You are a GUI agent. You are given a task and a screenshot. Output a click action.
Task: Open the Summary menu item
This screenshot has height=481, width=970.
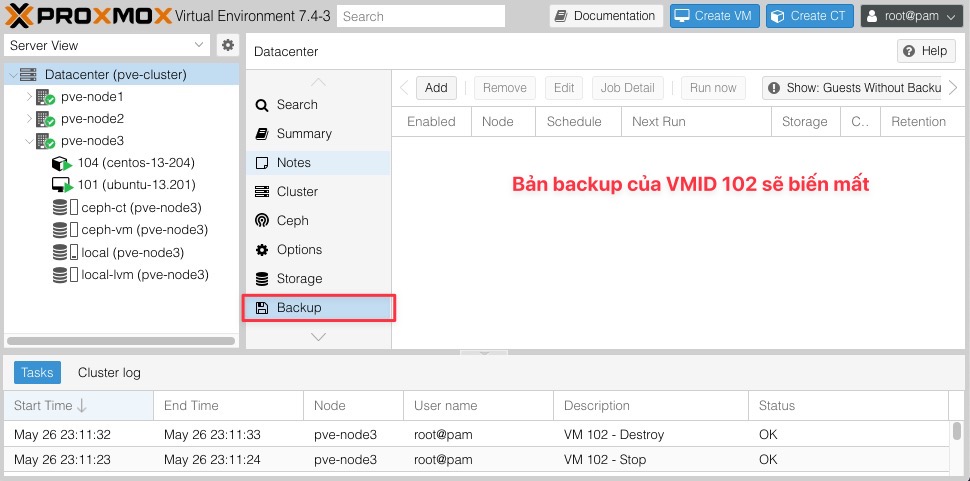click(x=318, y=134)
